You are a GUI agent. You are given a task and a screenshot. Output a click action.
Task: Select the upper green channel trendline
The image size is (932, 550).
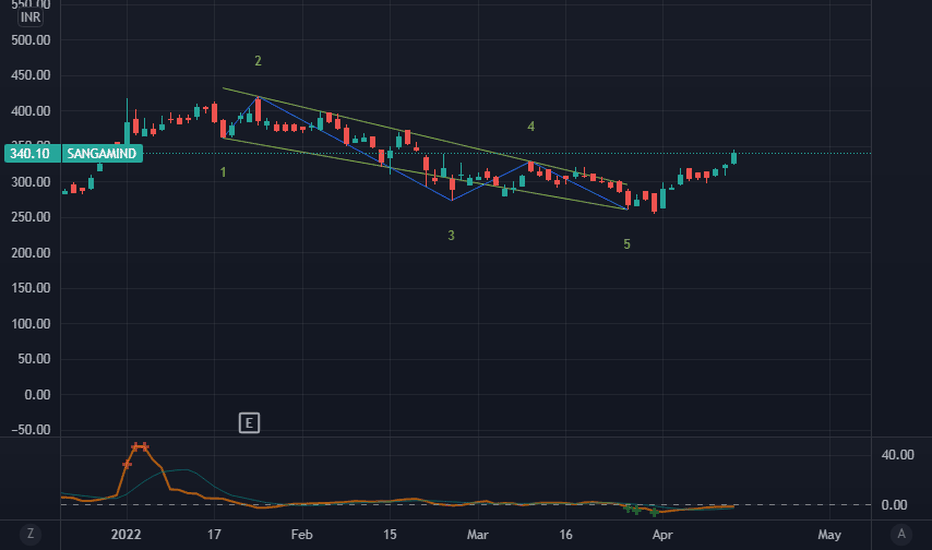pyautogui.click(x=424, y=136)
